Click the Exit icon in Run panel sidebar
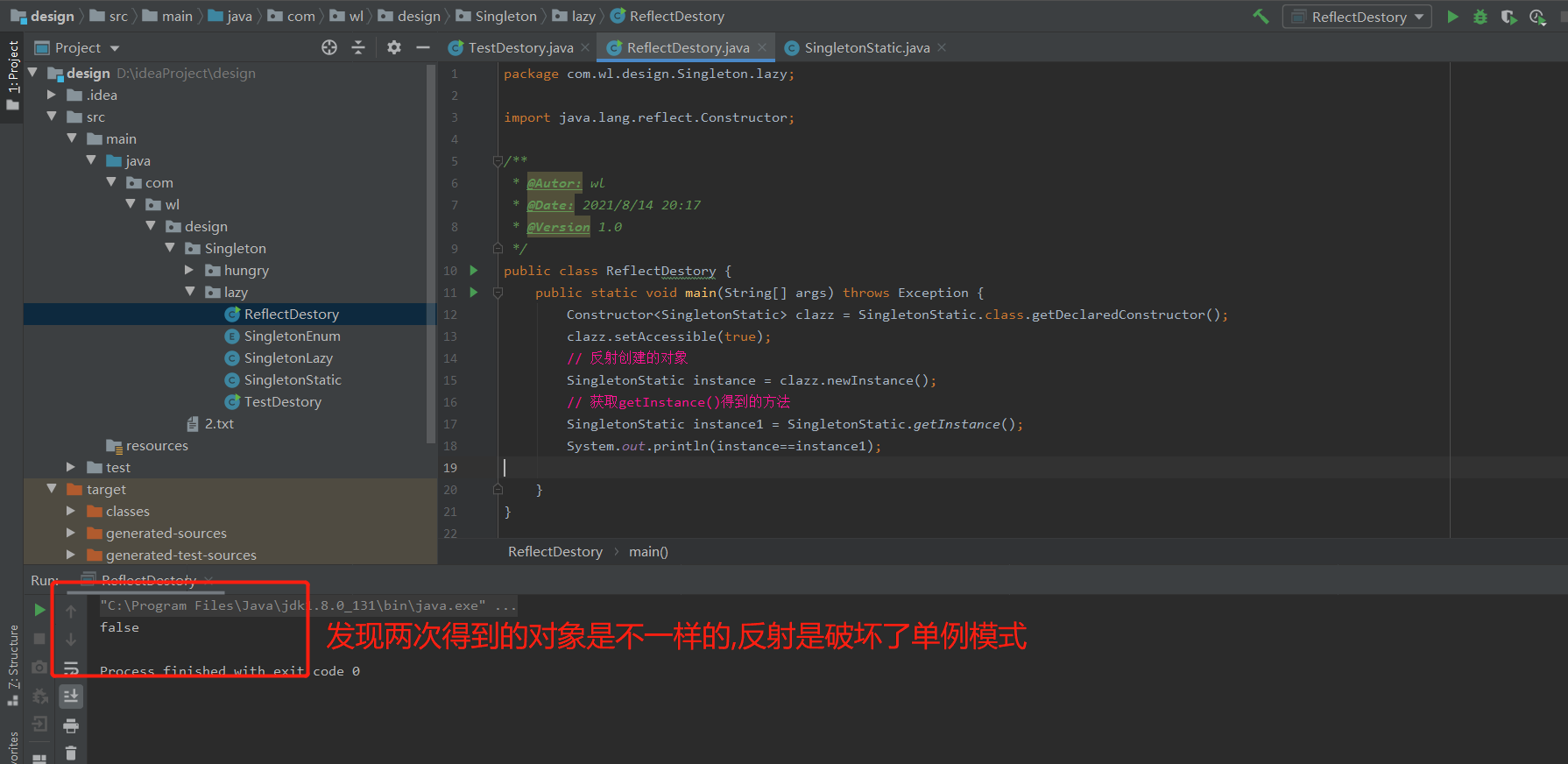Screen dimensions: 1568x764 [x=39, y=724]
